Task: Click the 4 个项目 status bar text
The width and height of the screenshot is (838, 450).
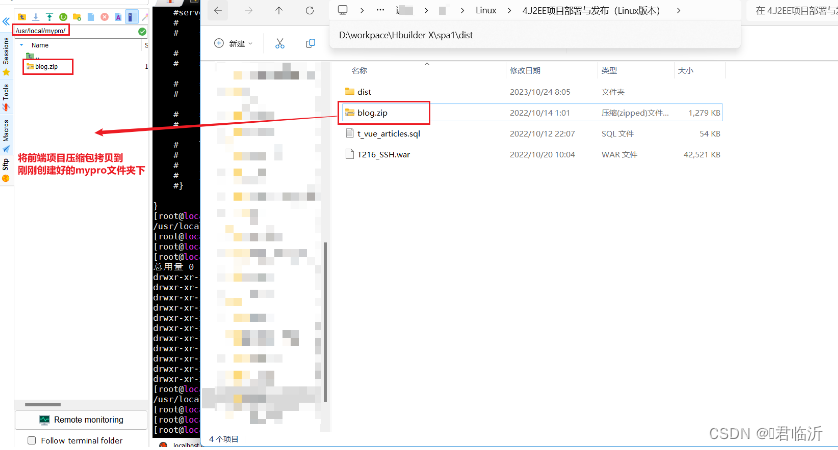Action: 224,439
